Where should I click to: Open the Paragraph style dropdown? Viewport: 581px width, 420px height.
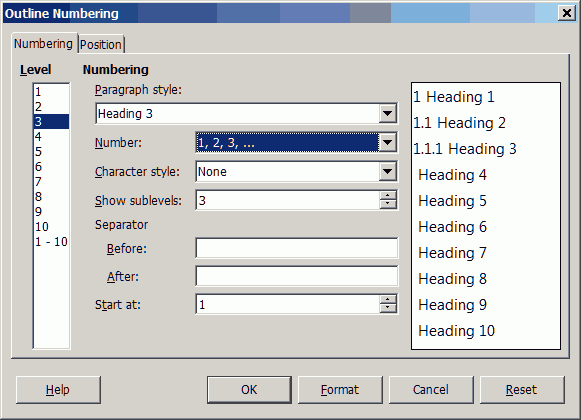(388, 113)
